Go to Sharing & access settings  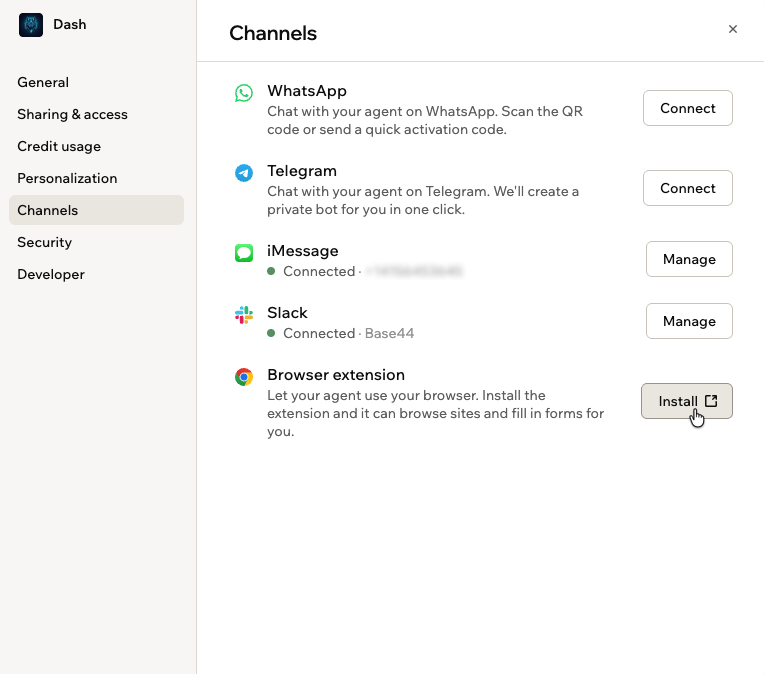click(x=96, y=115)
